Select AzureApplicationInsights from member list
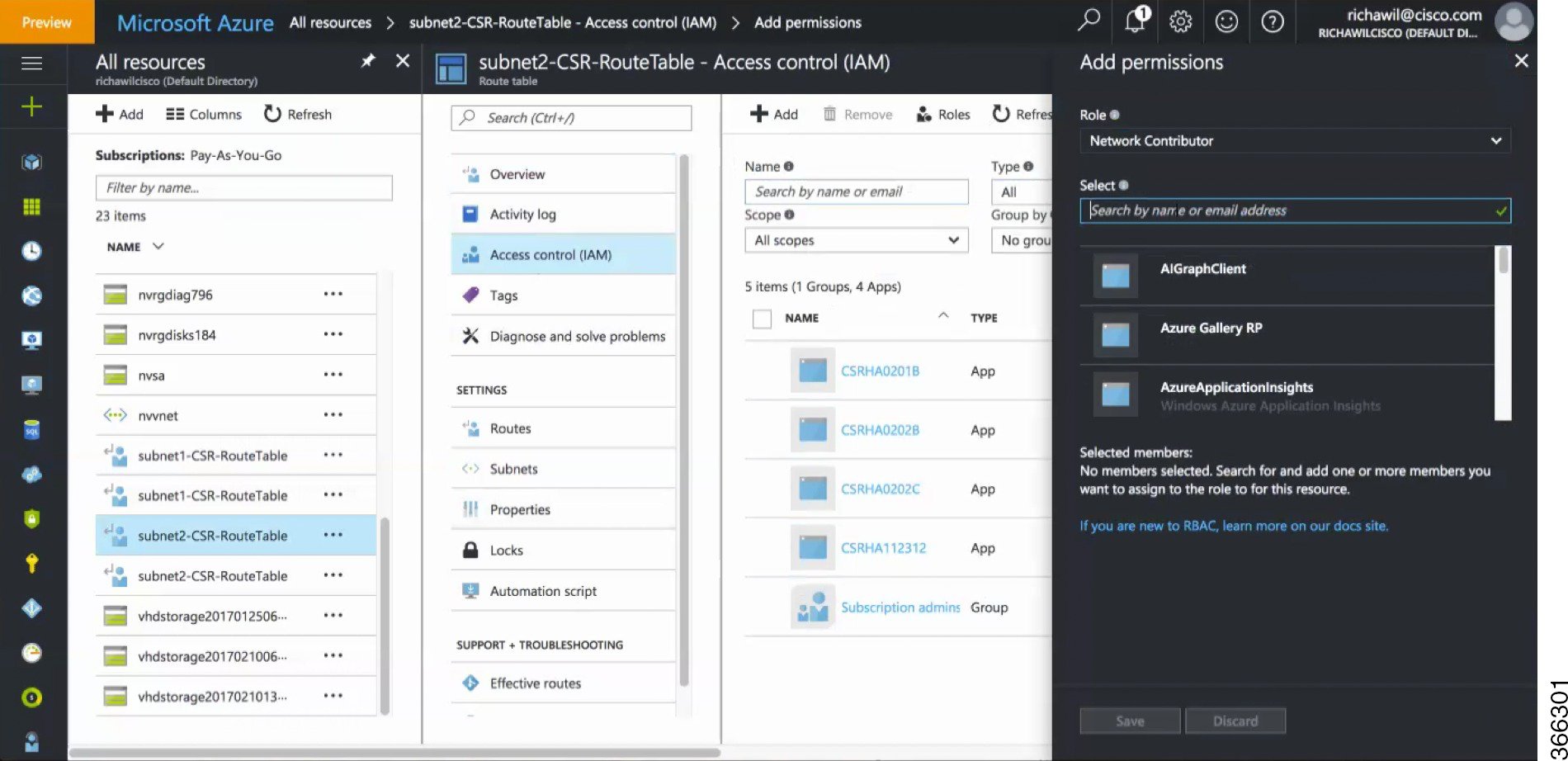This screenshot has width=1568, height=761. tap(1287, 395)
